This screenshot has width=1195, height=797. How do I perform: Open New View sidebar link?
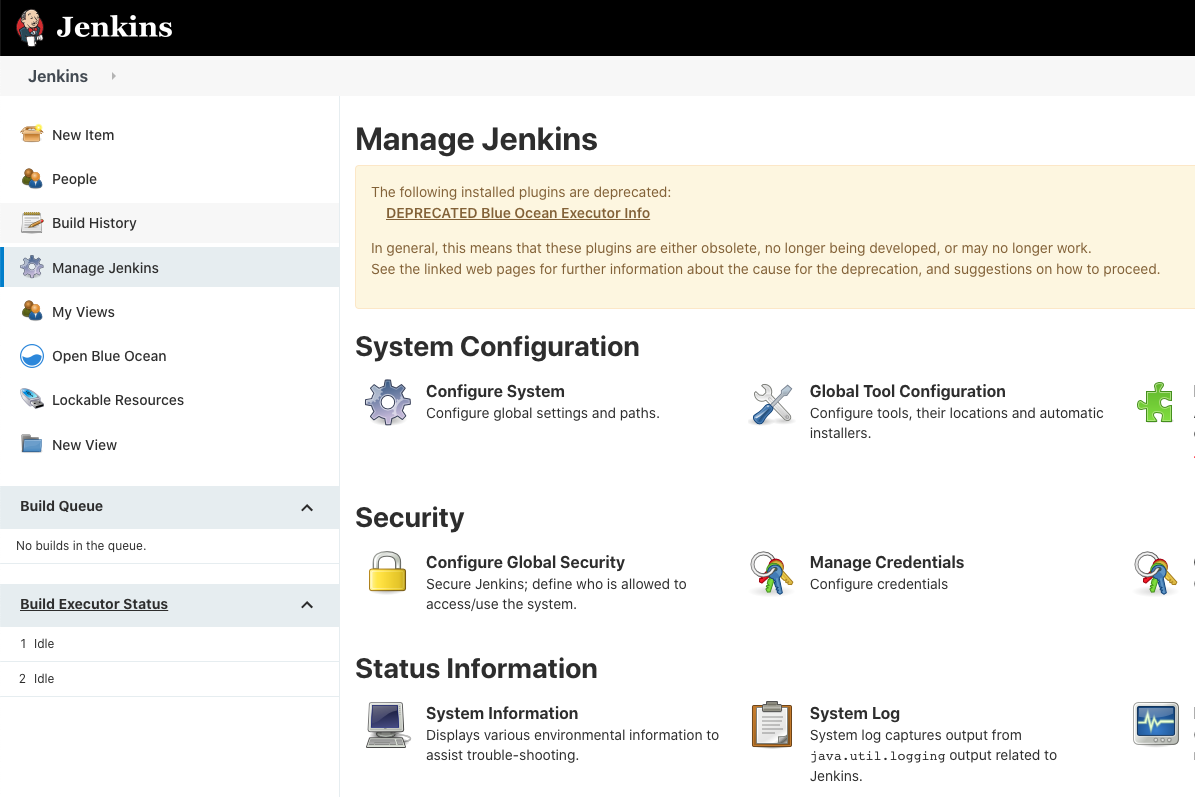tap(85, 445)
